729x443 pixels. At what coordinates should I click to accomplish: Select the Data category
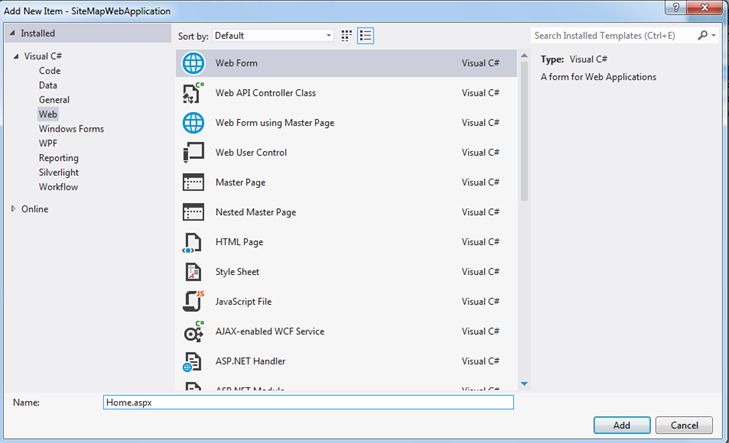point(48,85)
